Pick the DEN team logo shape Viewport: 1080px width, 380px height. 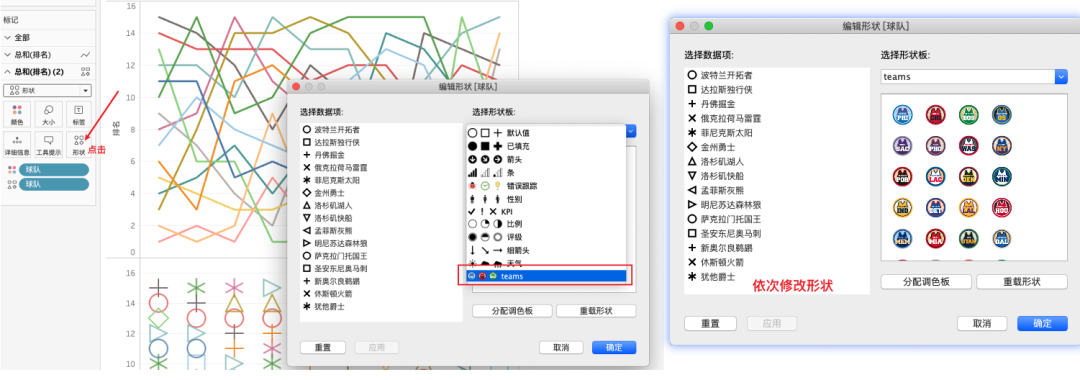pyautogui.click(x=968, y=176)
